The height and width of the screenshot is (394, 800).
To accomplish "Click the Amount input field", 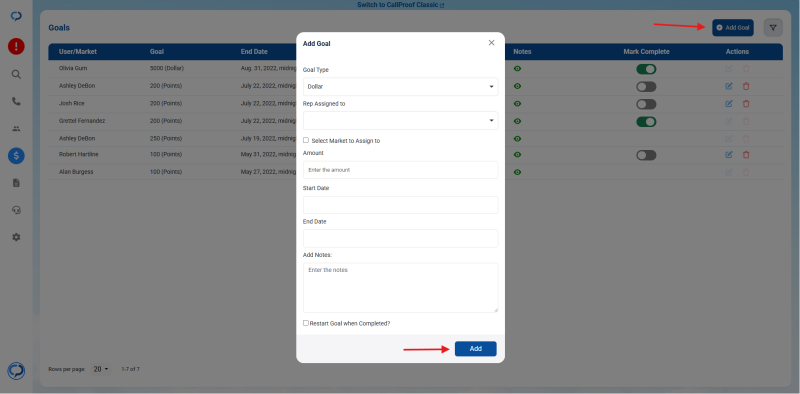I will [x=401, y=170].
